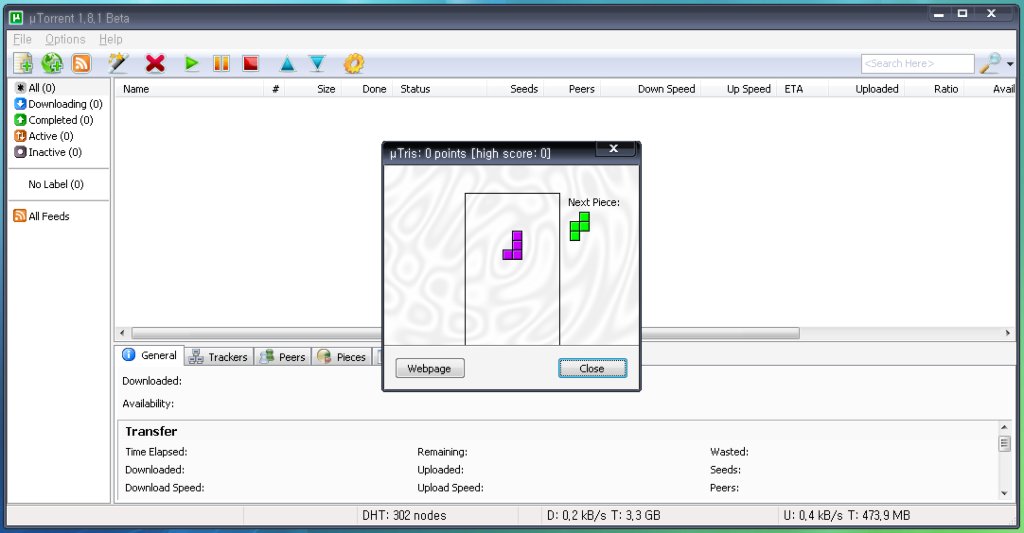The height and width of the screenshot is (533, 1024).
Task: Sort by # column header
Action: (275, 89)
